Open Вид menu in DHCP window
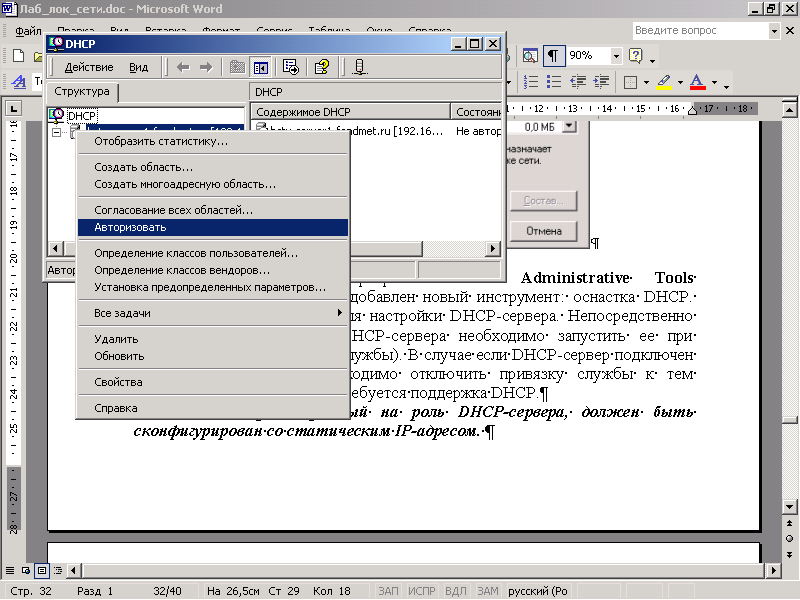The image size is (800, 600). (x=138, y=67)
